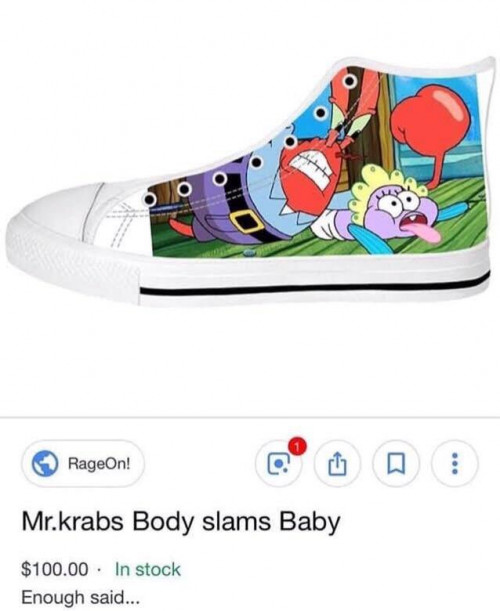Click the divider line below the image
This screenshot has width=500, height=611.
click(x=250, y=417)
